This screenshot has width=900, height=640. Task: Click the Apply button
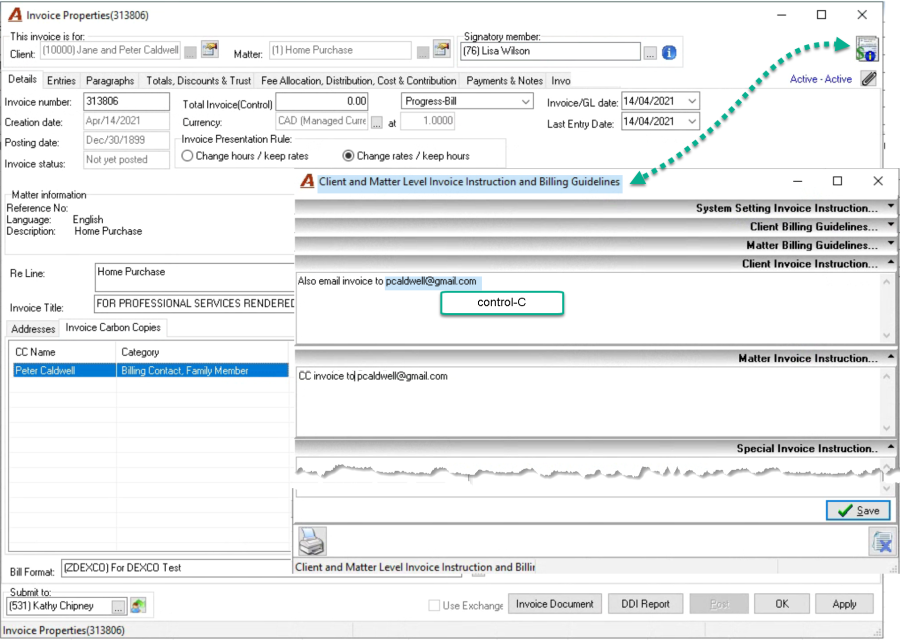tap(844, 604)
